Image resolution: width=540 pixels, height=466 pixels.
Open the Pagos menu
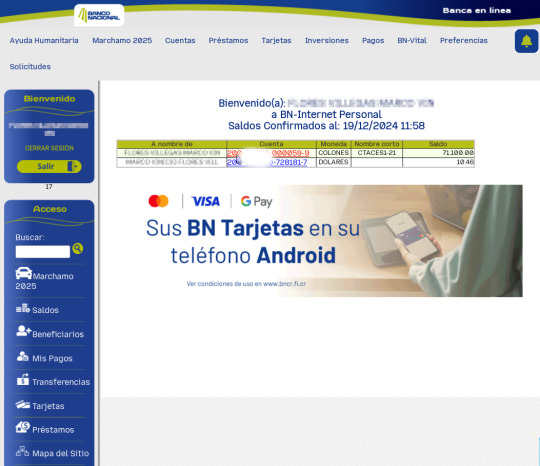point(373,41)
